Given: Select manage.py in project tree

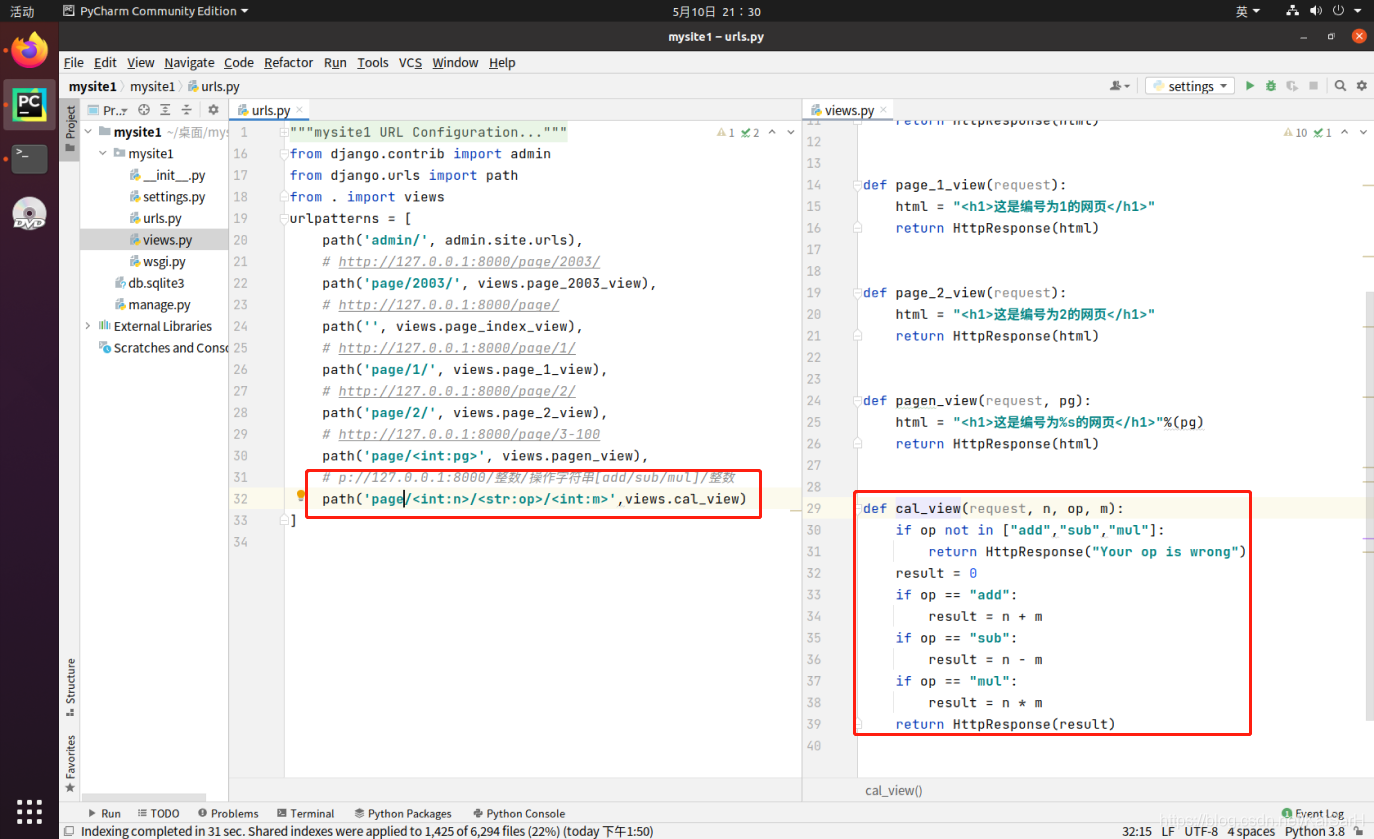Looking at the screenshot, I should (x=151, y=305).
